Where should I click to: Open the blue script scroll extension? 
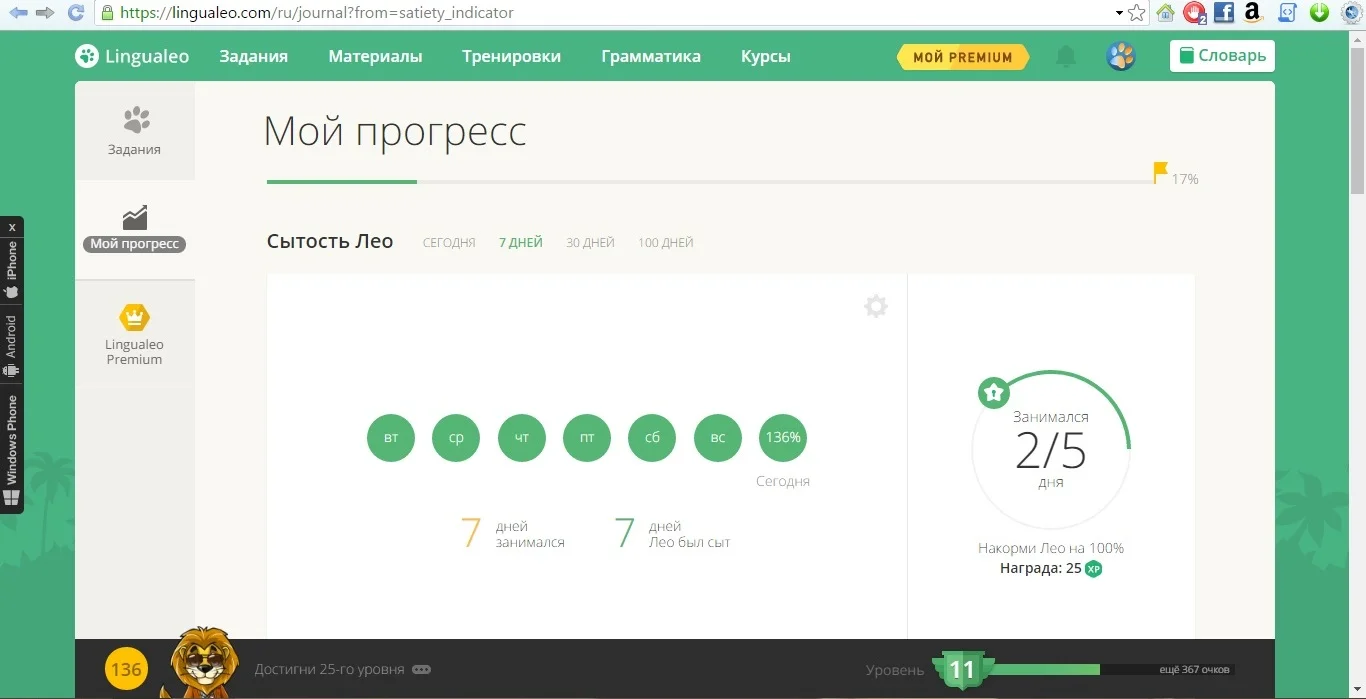pyautogui.click(x=1288, y=13)
